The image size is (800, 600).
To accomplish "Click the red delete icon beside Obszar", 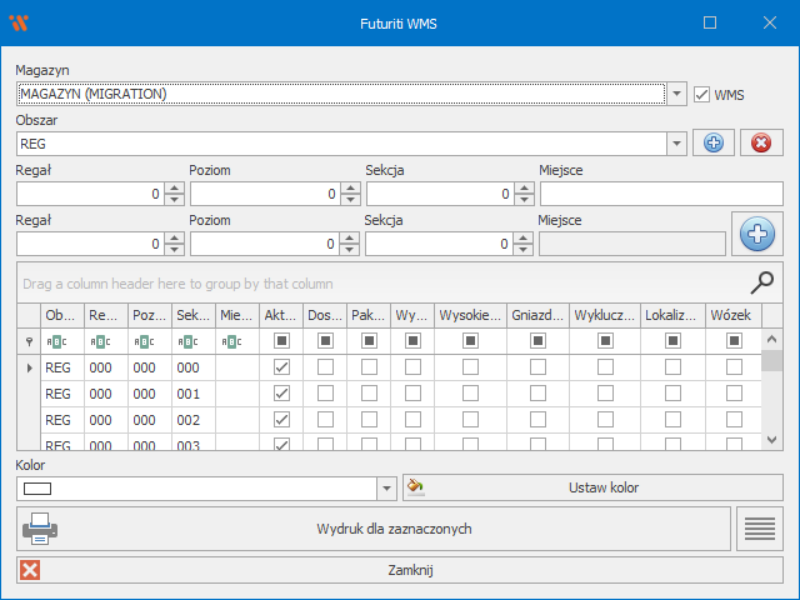I will point(761,143).
